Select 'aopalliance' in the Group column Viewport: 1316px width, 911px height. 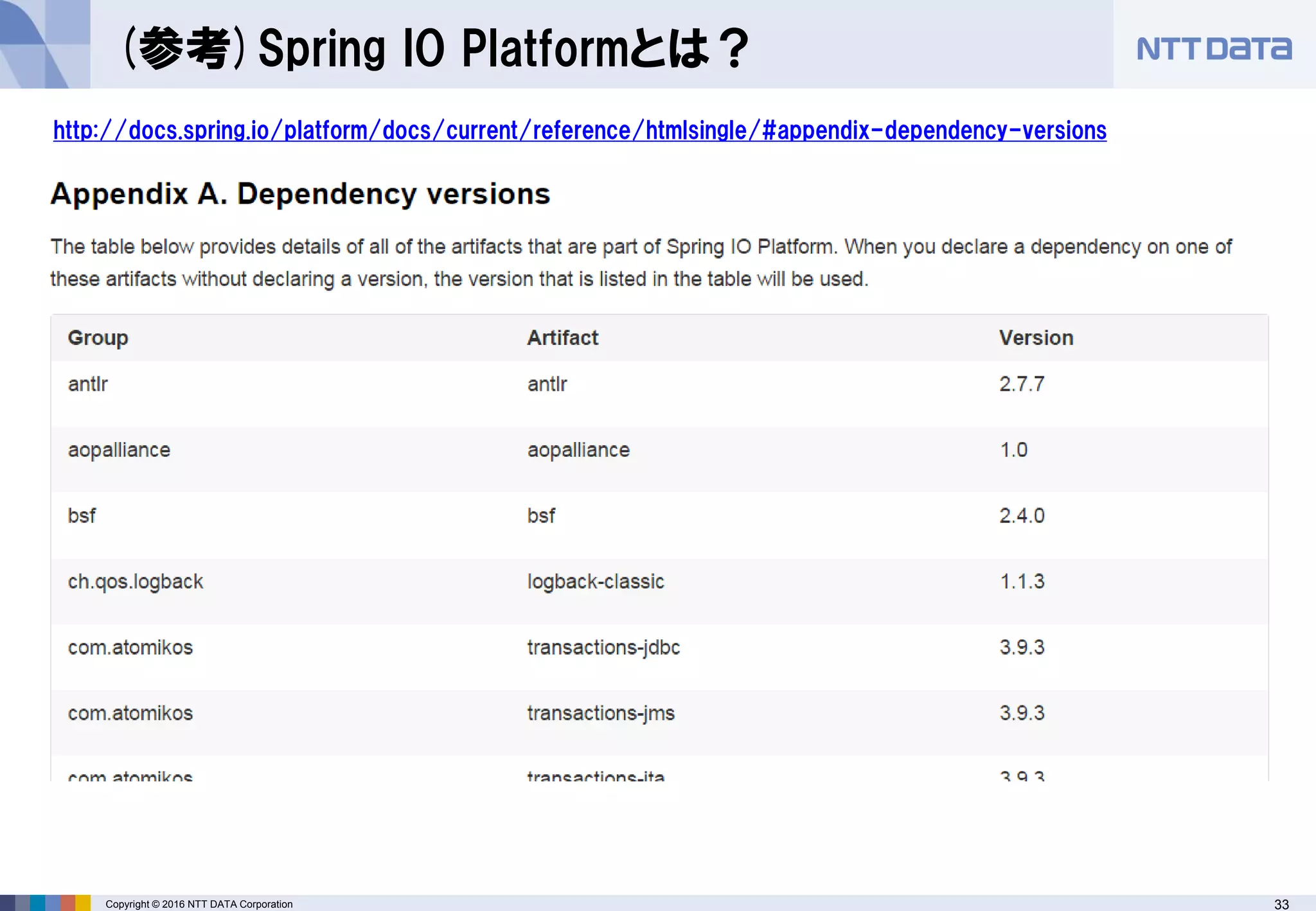[119, 450]
